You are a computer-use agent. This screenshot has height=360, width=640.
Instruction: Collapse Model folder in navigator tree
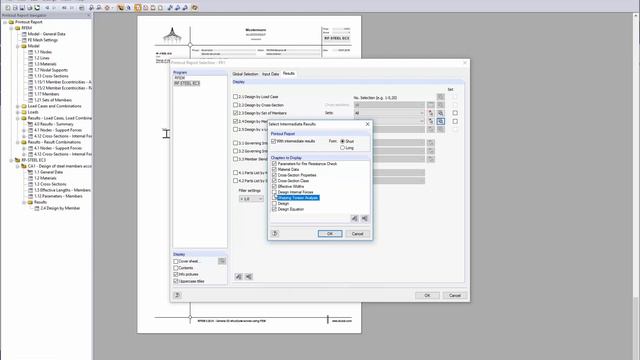point(18,46)
